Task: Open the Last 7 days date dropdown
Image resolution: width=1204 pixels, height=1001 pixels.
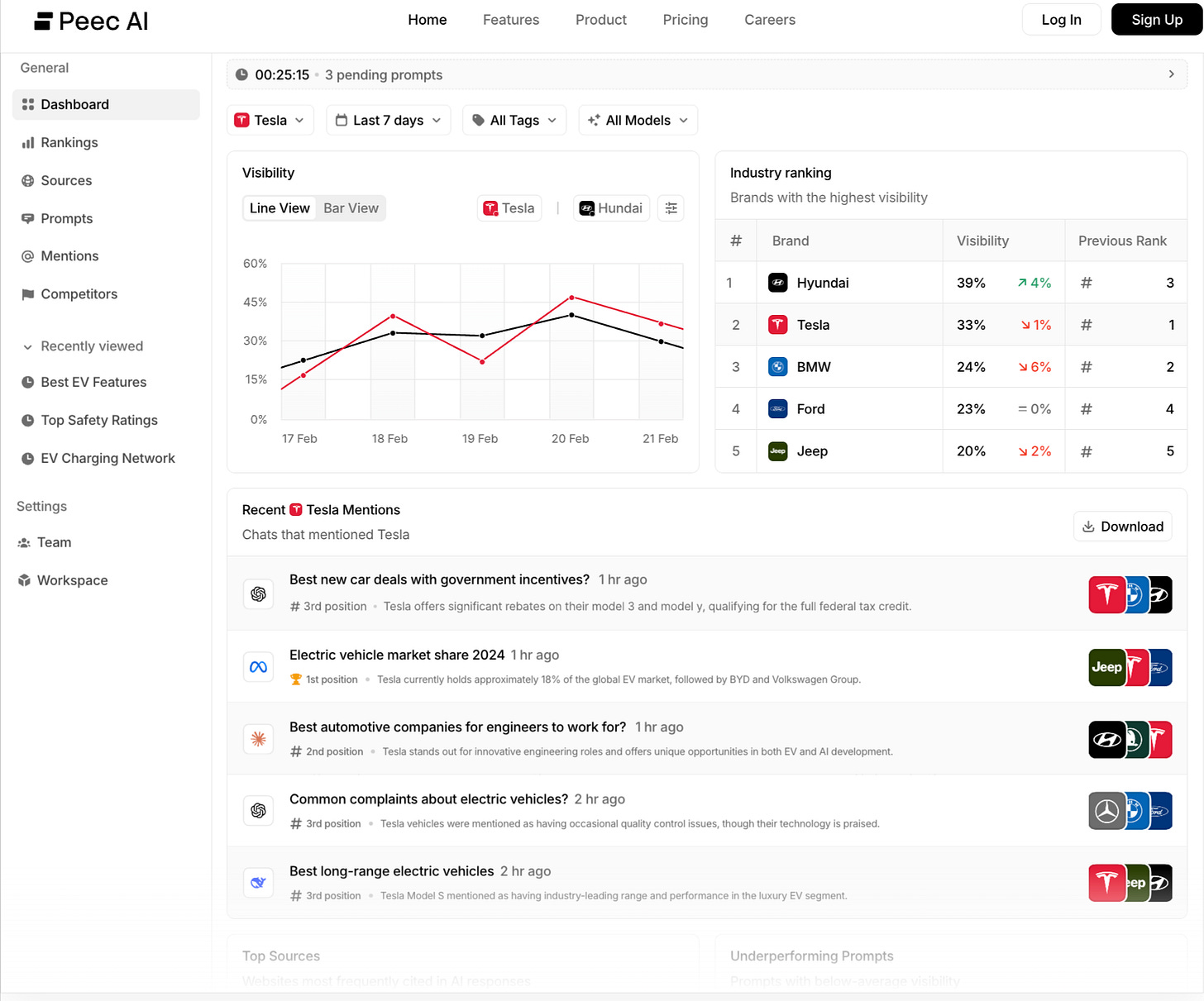Action: 389,121
